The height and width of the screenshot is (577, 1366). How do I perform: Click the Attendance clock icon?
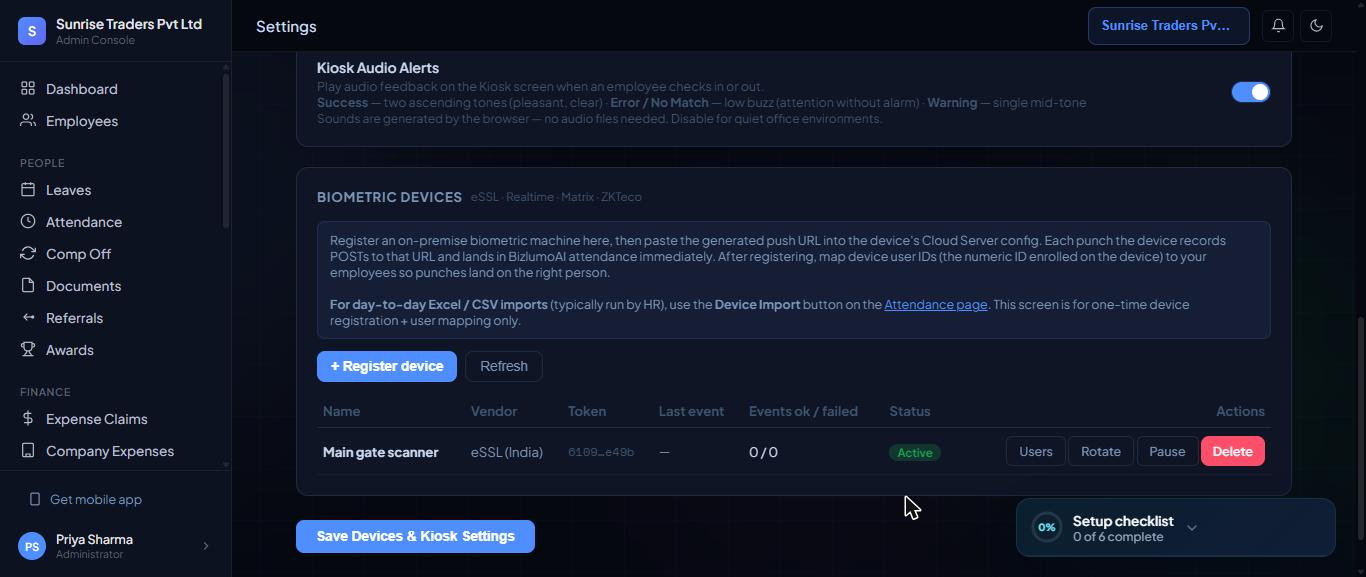tap(28, 222)
